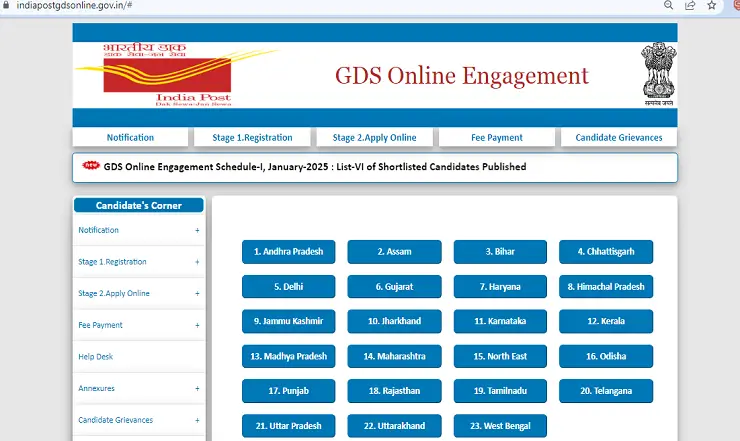Screen dimensions: 740x441
Task: Select the 2. Assam button
Action: [395, 252]
